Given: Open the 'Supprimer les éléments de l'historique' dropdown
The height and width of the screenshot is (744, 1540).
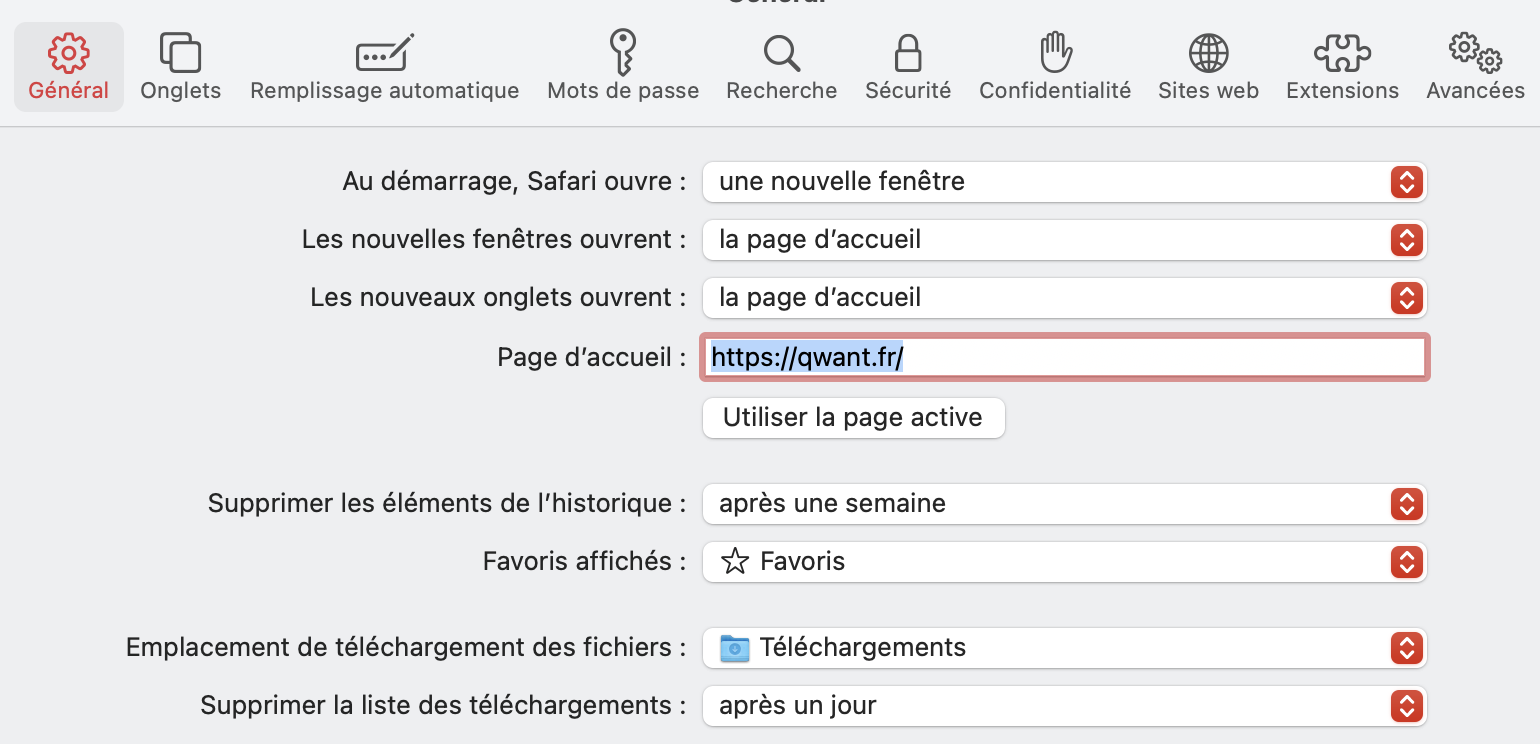Looking at the screenshot, I should (x=1064, y=504).
